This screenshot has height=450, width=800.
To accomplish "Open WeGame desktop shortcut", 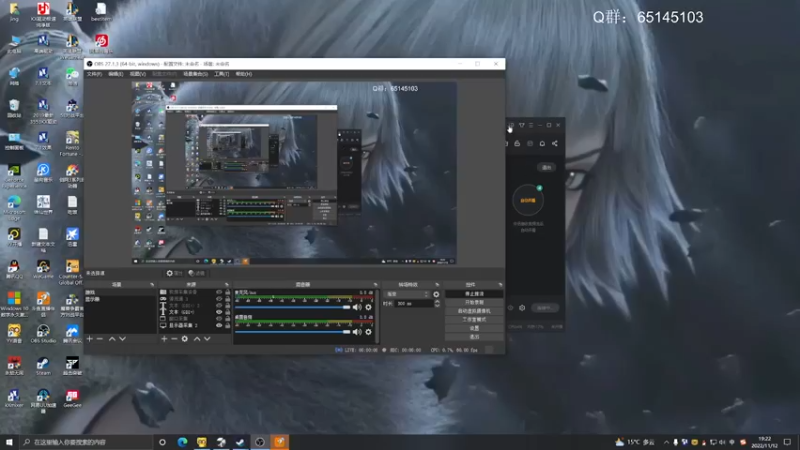I will [43, 269].
